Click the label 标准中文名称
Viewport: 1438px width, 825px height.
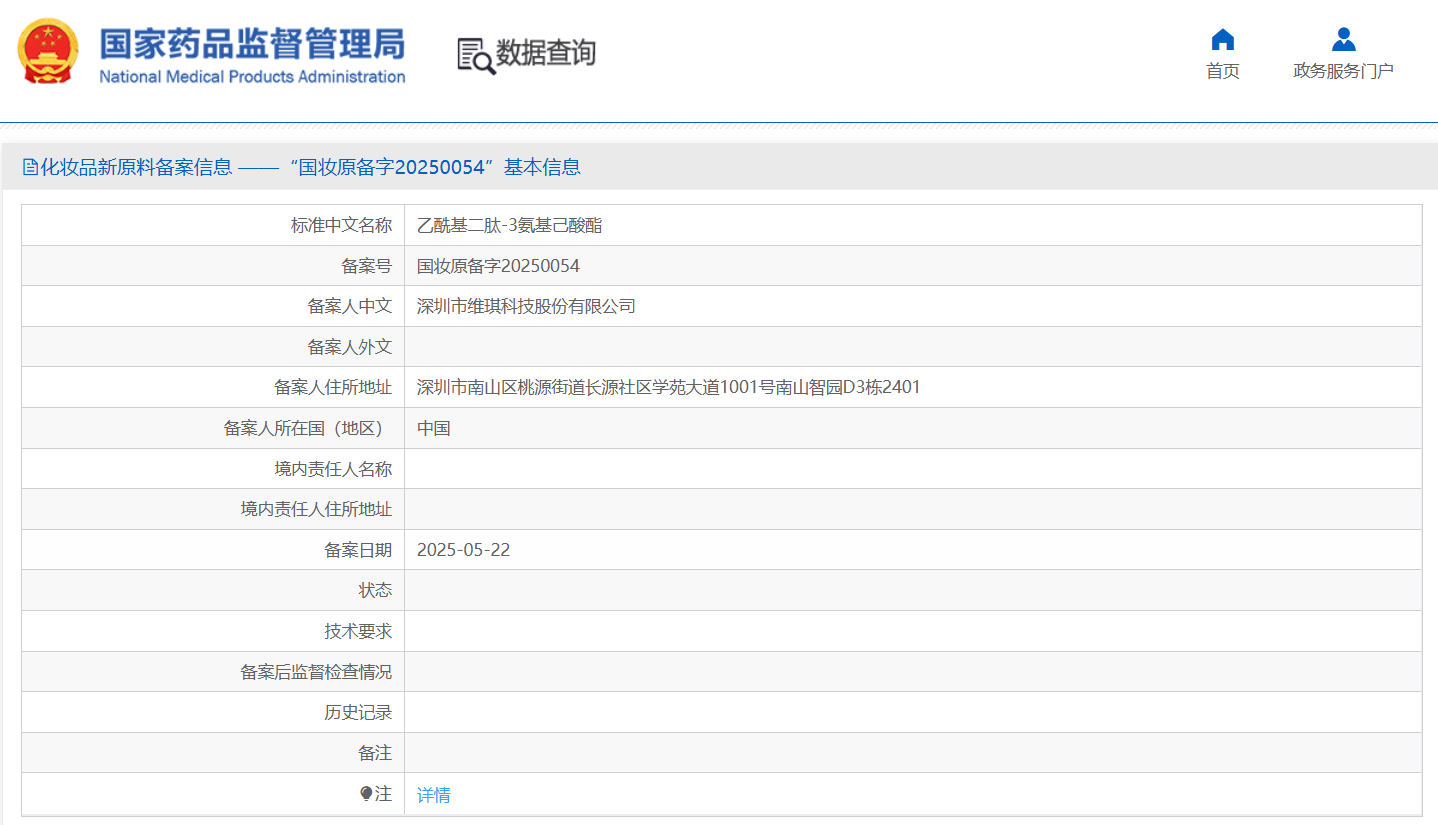point(341,226)
